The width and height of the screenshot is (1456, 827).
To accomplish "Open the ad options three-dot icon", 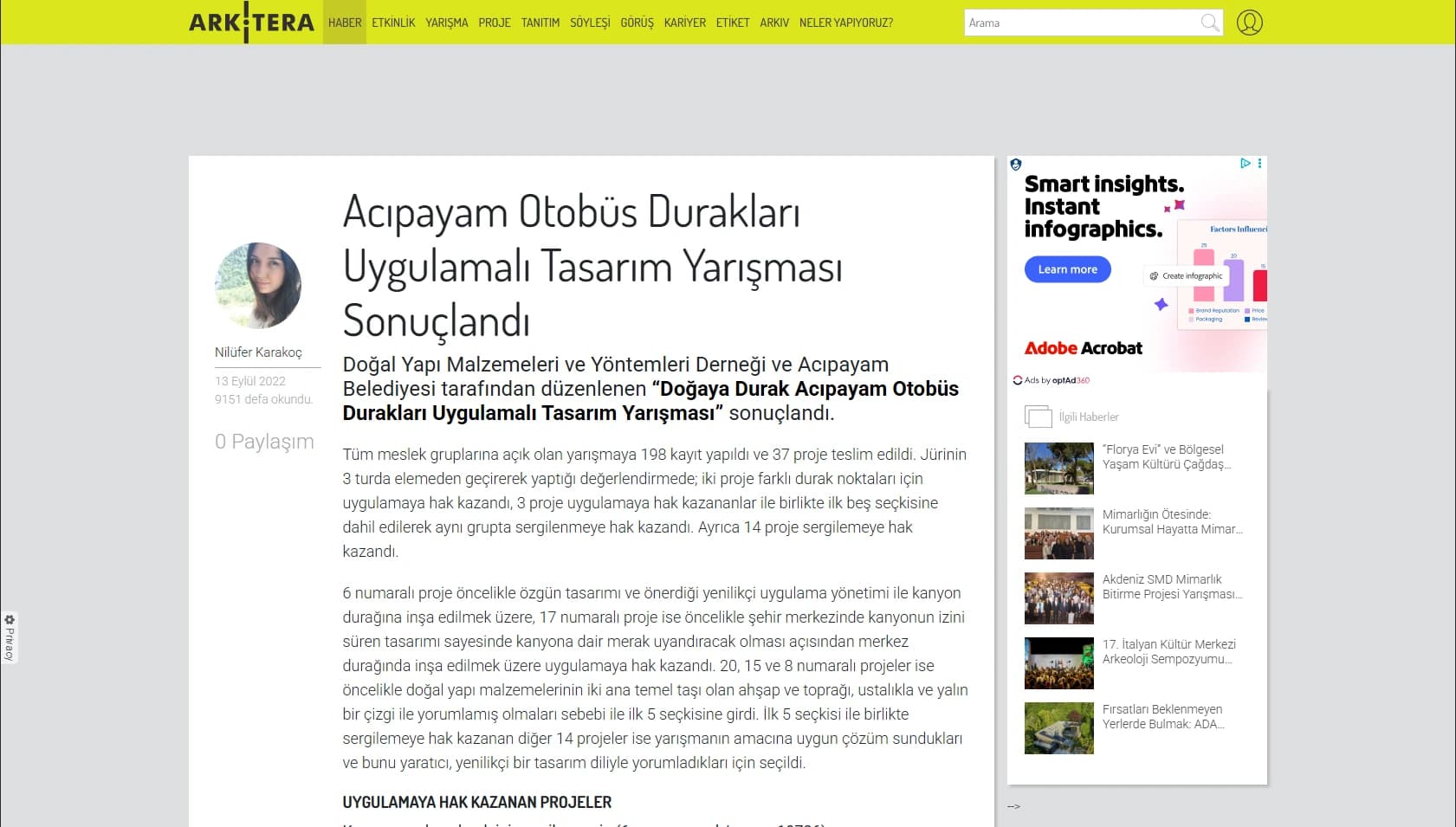I will point(1259,163).
